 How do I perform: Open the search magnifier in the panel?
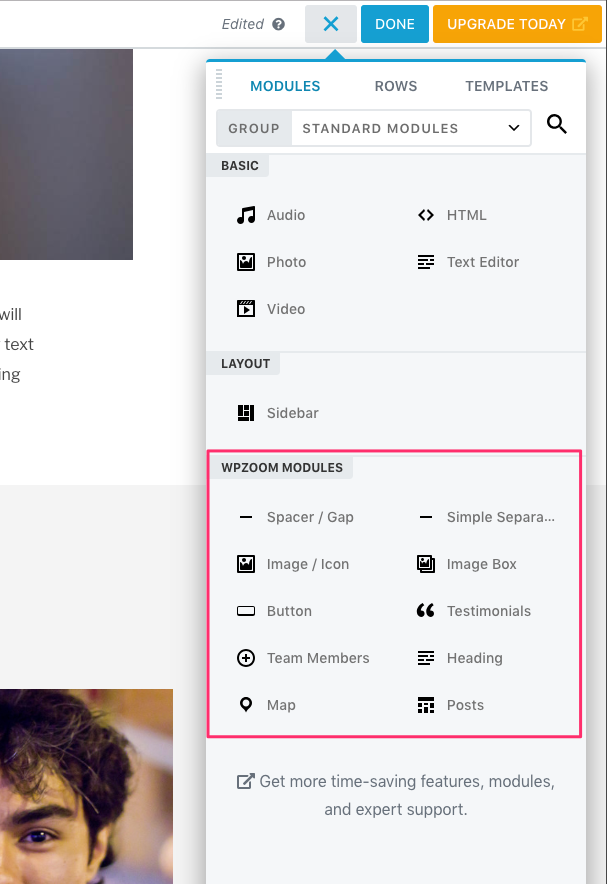[557, 125]
